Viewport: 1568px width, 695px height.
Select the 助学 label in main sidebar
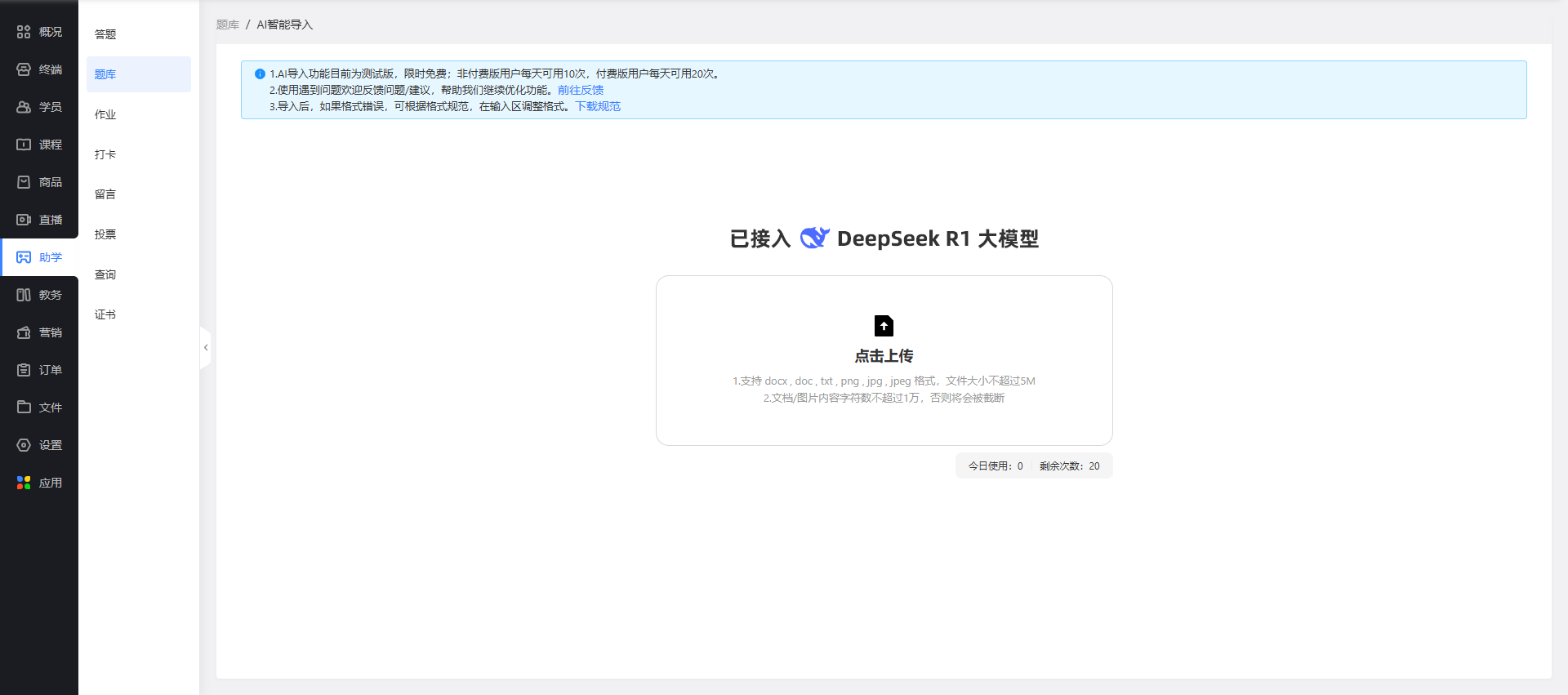coord(51,257)
